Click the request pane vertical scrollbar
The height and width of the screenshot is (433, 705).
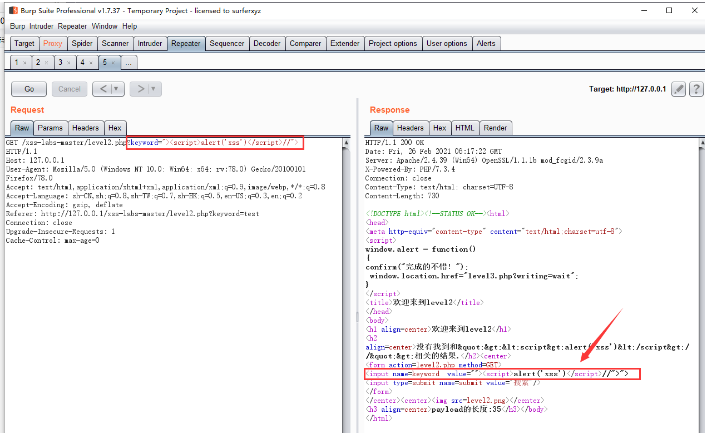[x=346, y=285]
